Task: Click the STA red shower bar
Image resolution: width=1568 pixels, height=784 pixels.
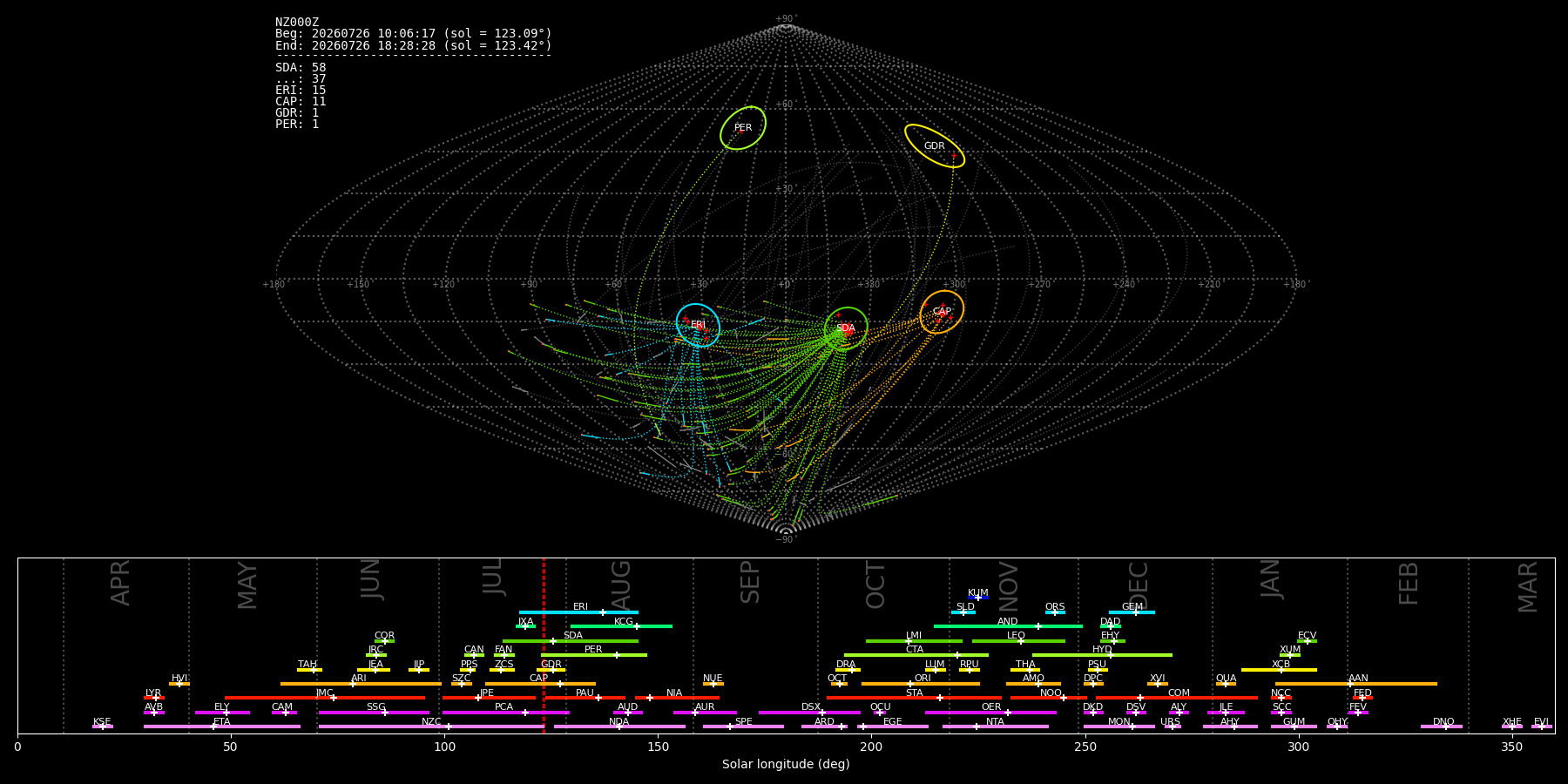Action: 914,698
